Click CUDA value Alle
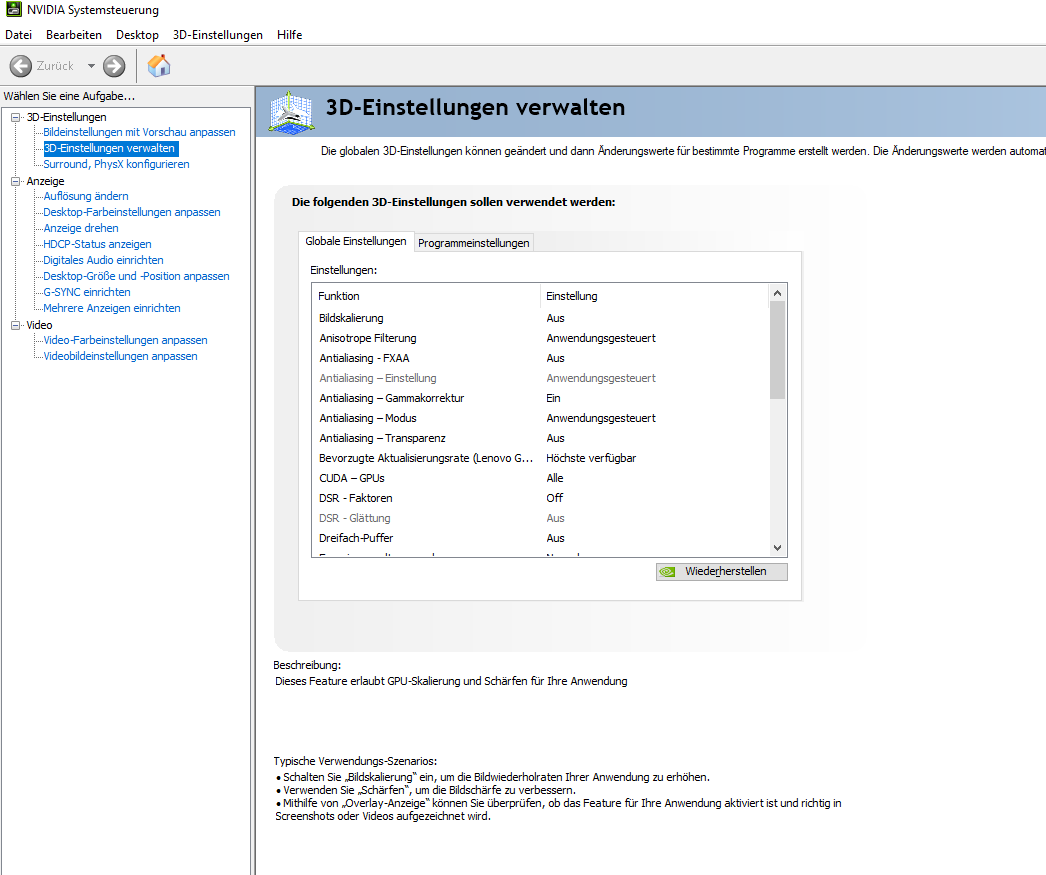The height and width of the screenshot is (875, 1046). click(x=554, y=478)
